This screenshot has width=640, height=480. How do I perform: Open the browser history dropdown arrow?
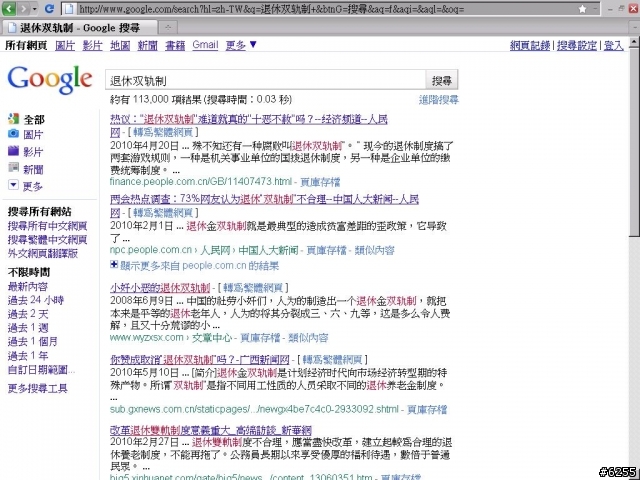click(35, 9)
